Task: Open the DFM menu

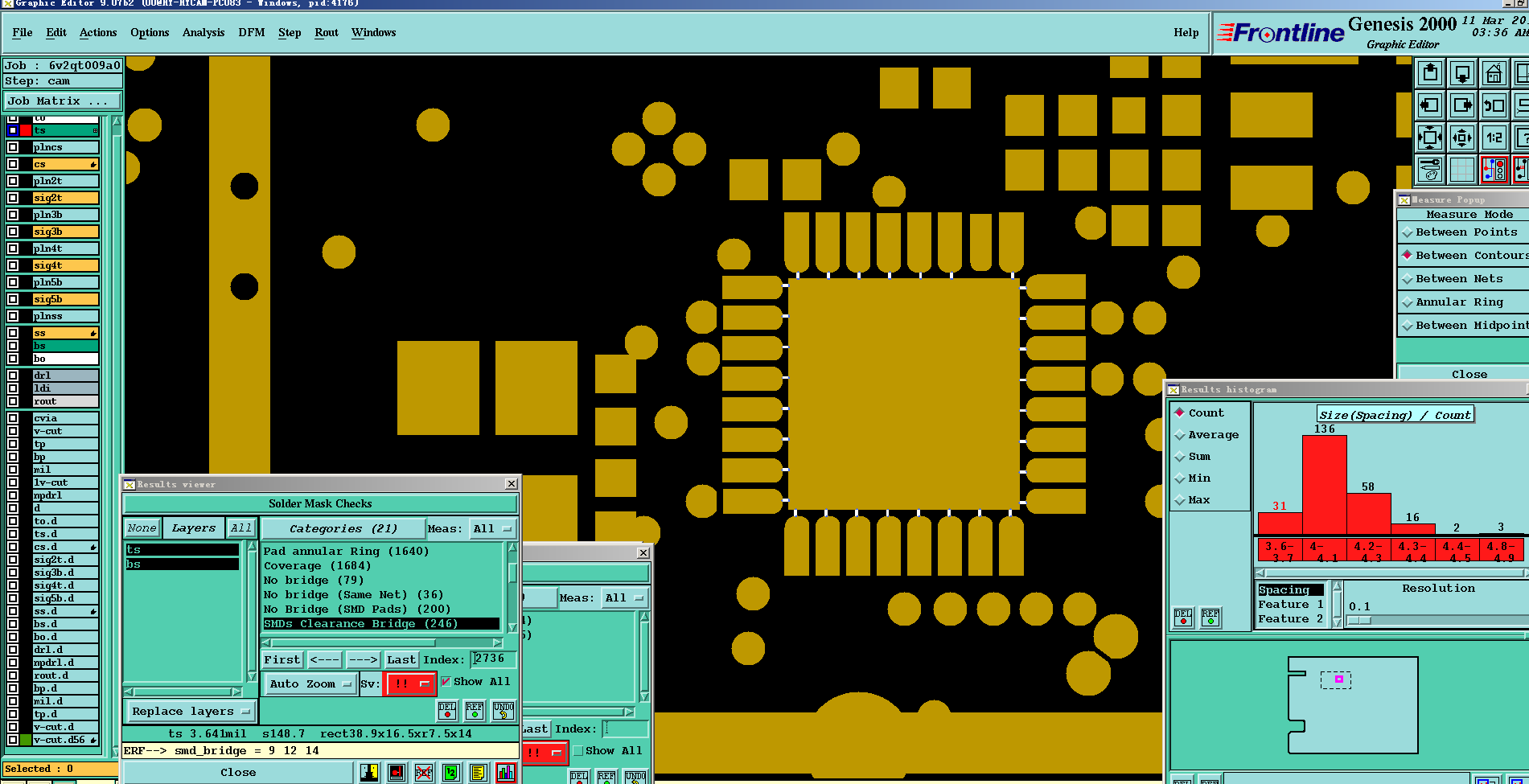Action: (x=252, y=33)
